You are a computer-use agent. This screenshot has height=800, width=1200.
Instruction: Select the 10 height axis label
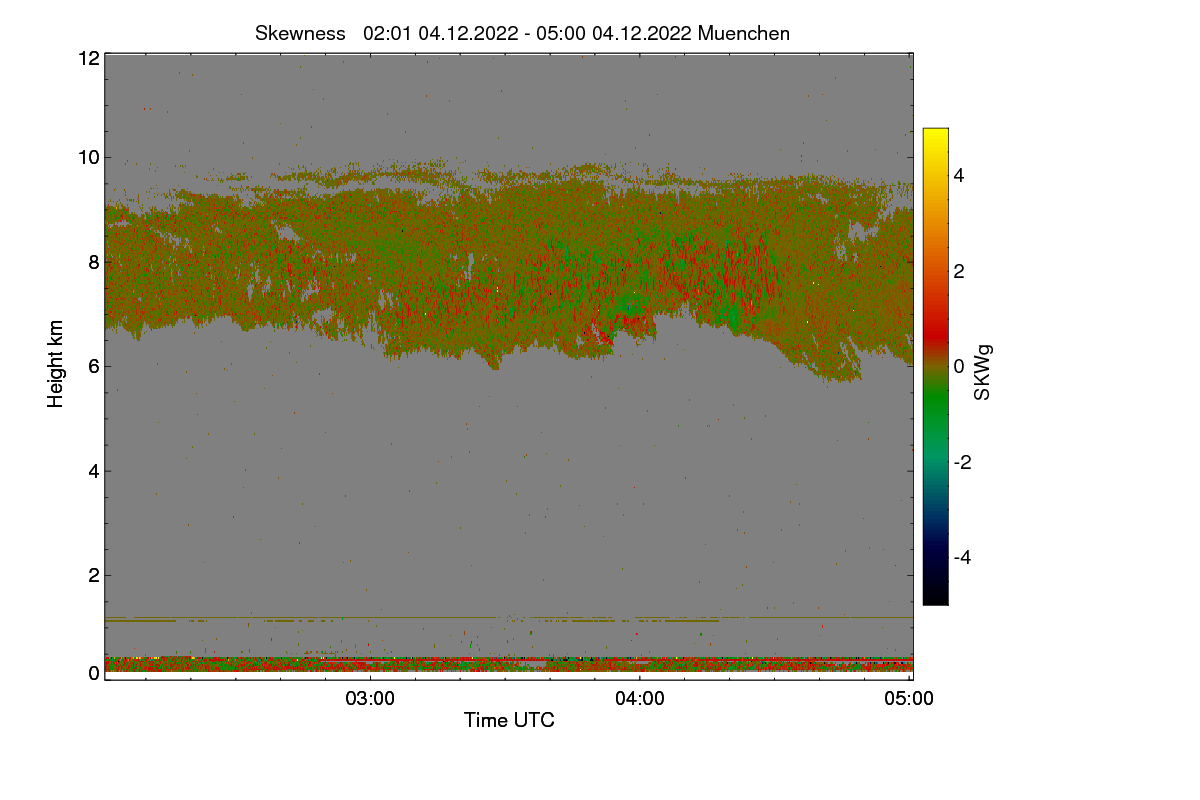click(88, 157)
